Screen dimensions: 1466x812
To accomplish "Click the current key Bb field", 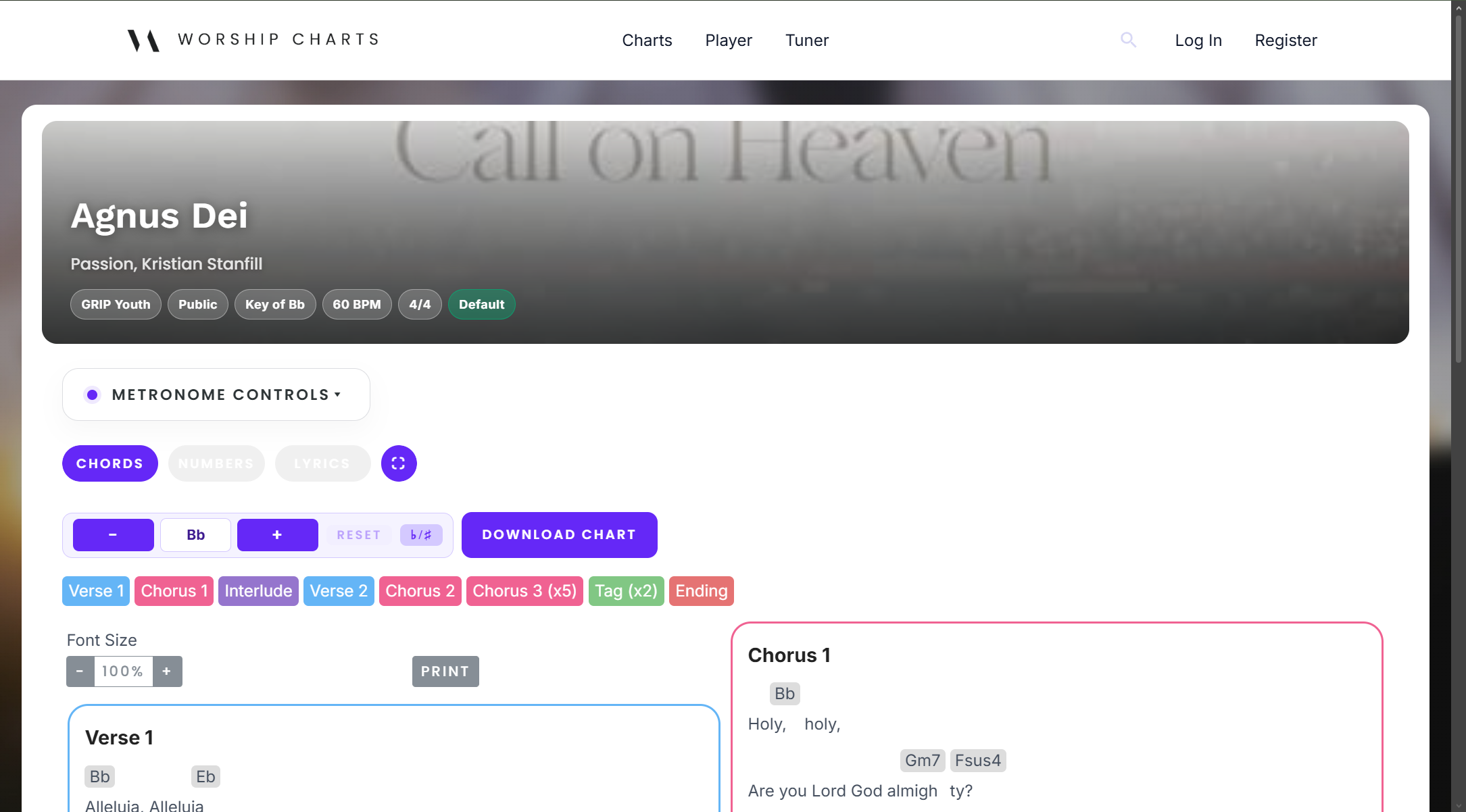I will (196, 535).
